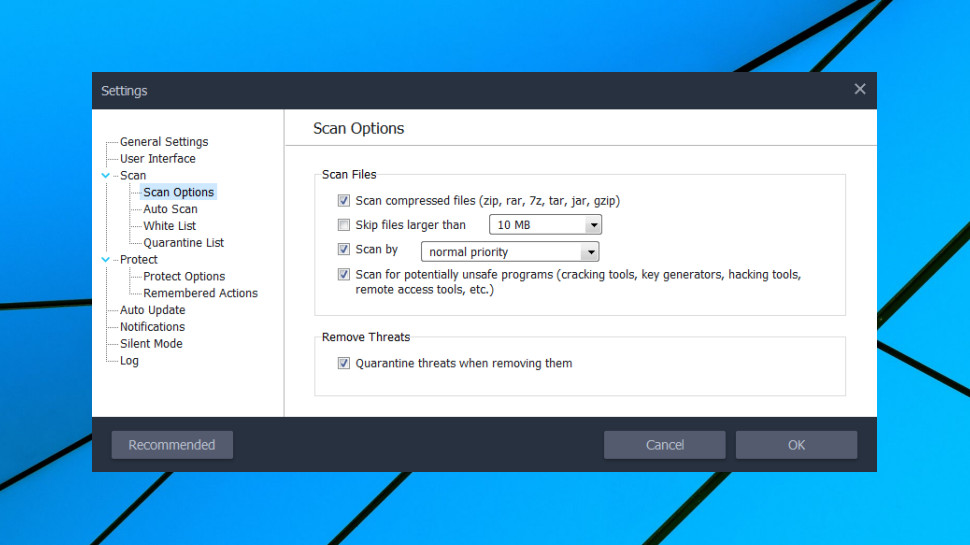The height and width of the screenshot is (545, 970).
Task: Close the Settings dialog with the X
Action: pyautogui.click(x=859, y=89)
